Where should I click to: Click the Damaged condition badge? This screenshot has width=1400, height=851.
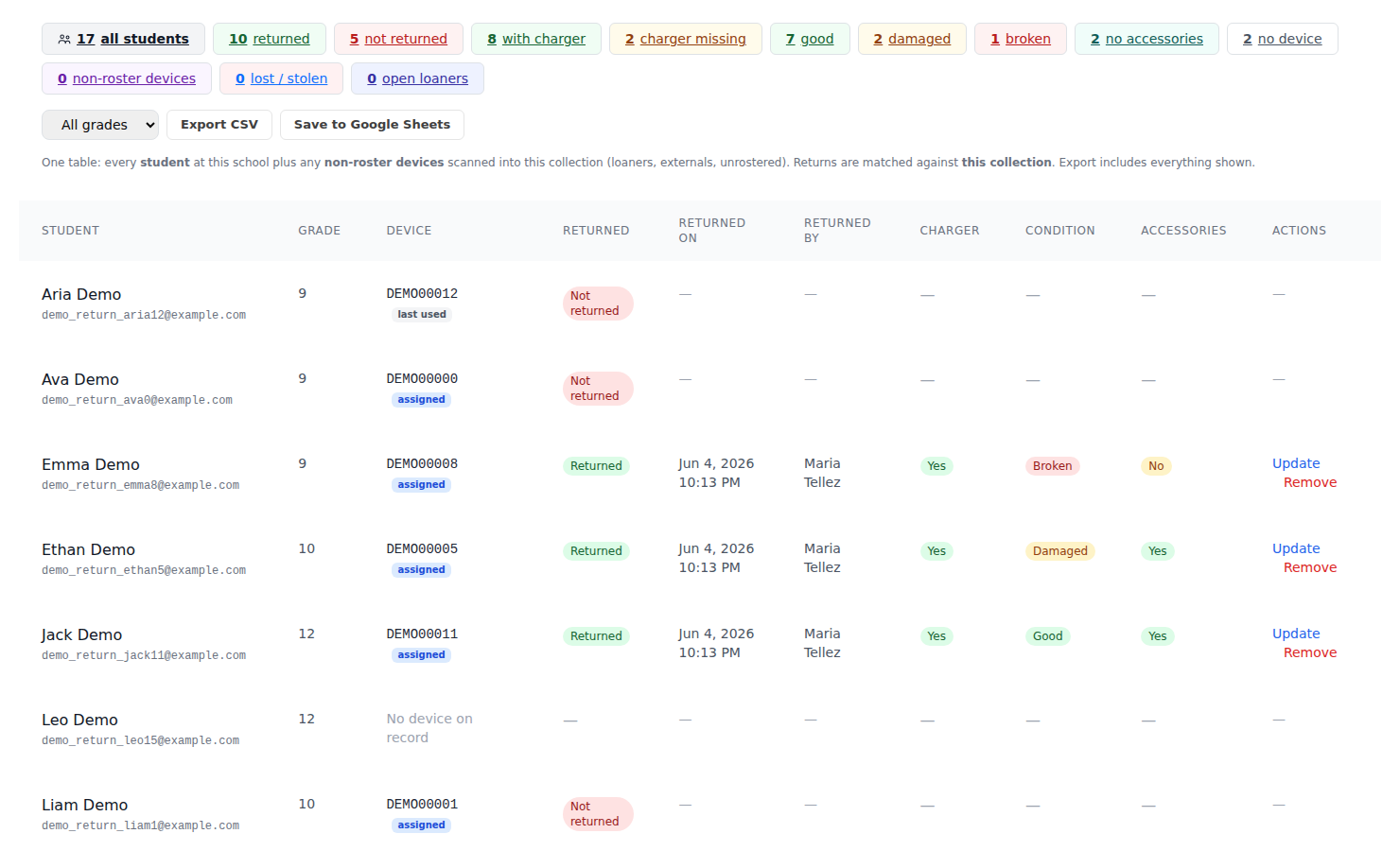(1059, 551)
